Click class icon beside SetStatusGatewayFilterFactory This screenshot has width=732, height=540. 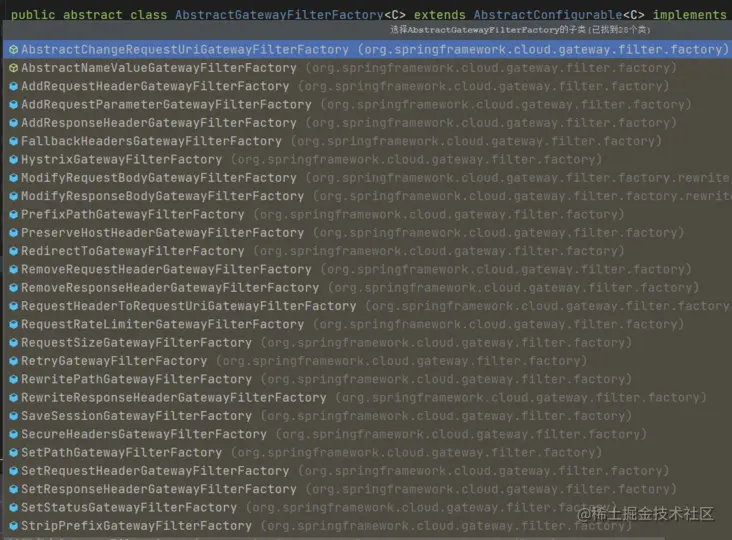tap(14, 507)
